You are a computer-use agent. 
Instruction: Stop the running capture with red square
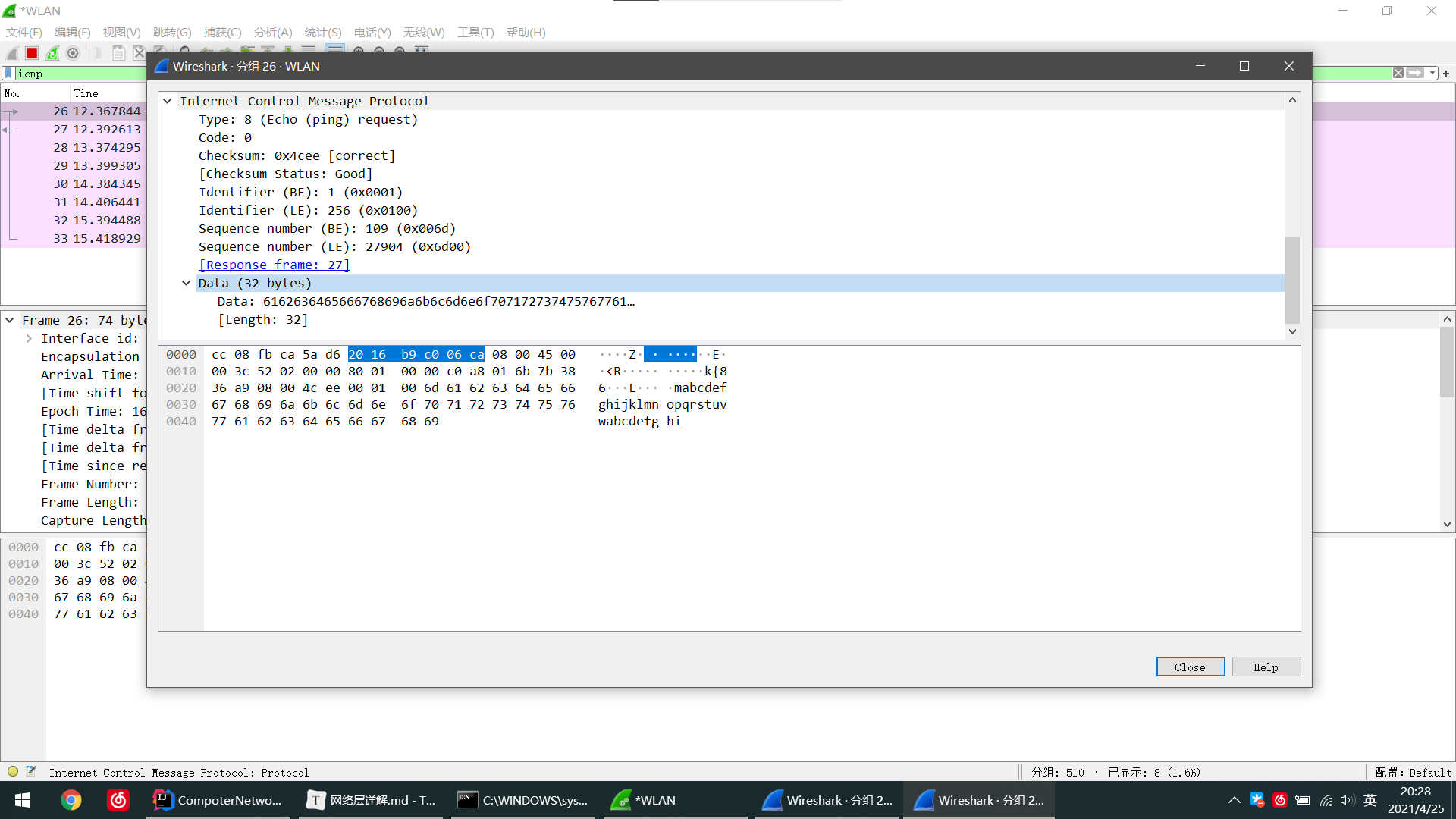[x=32, y=53]
